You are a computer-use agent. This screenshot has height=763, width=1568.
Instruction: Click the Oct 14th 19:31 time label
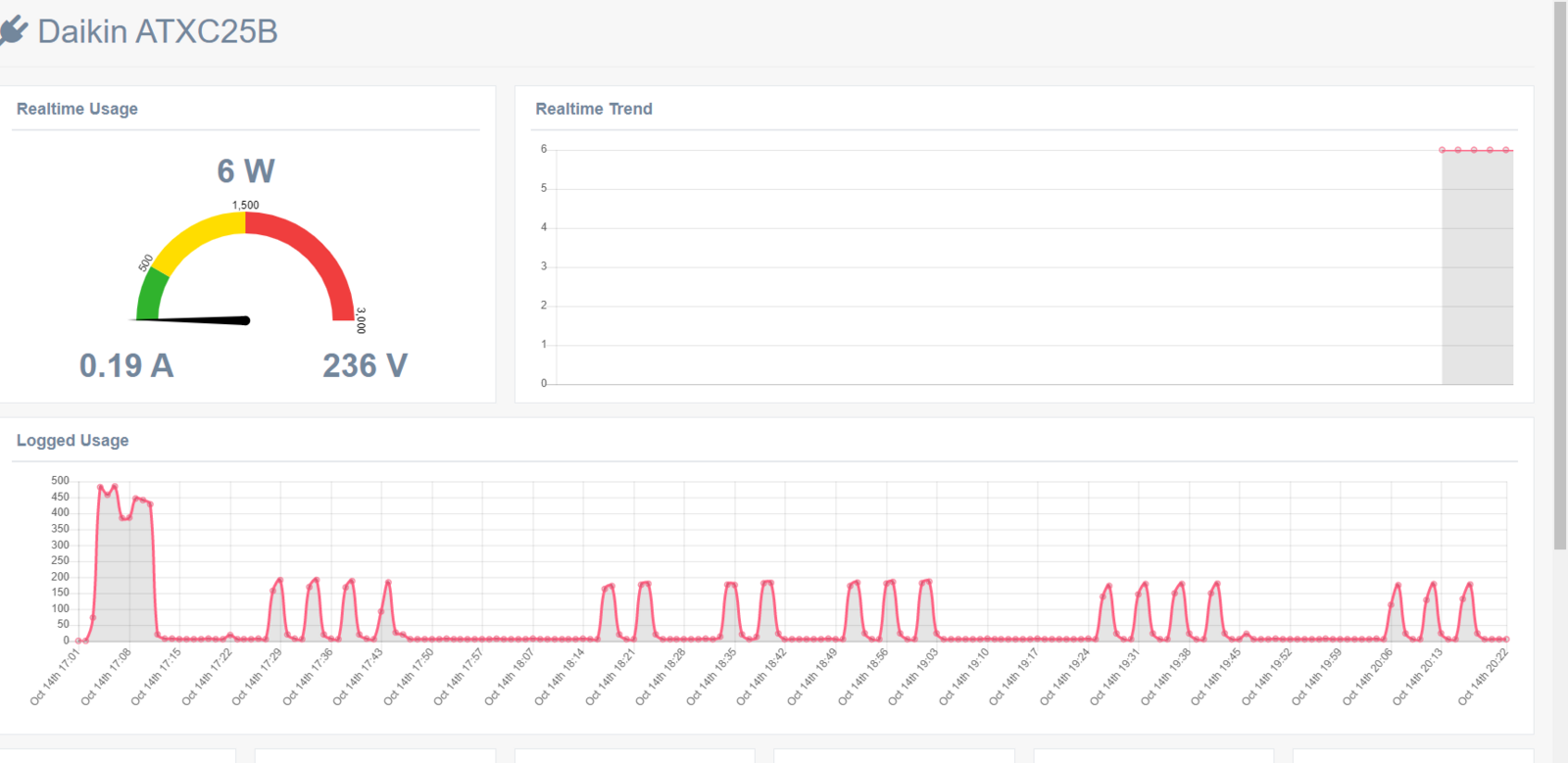pos(1115,676)
